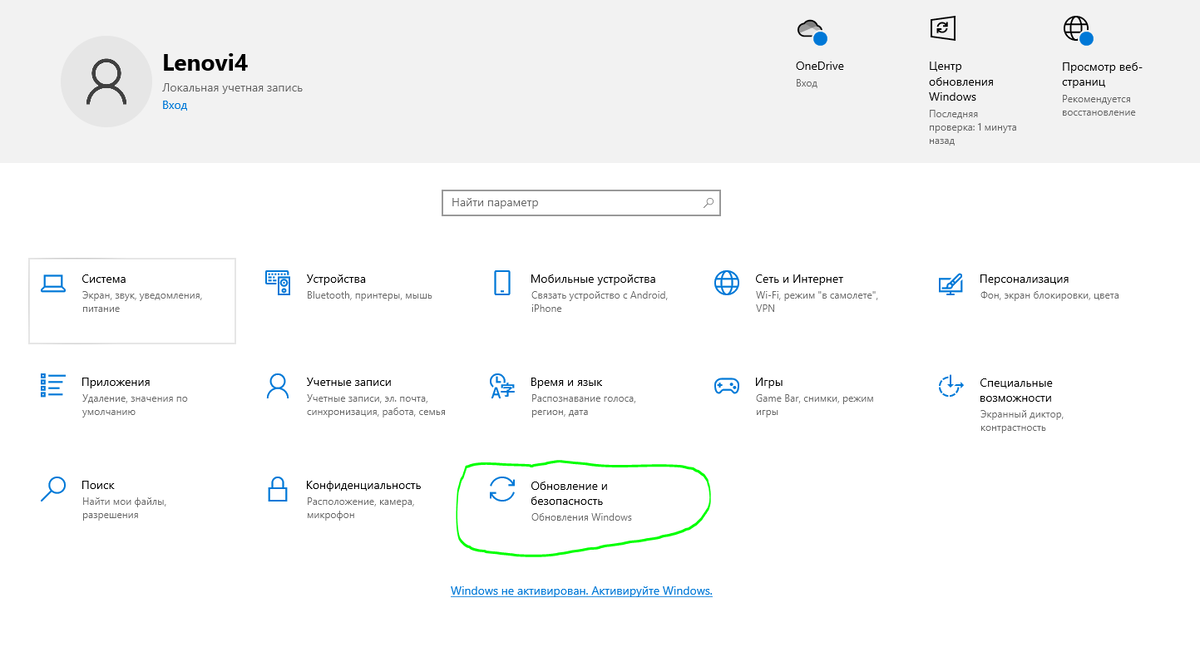Click Wi-Fi, режим "в самолете", VPN description
This screenshot has height=672, width=1200.
(816, 302)
